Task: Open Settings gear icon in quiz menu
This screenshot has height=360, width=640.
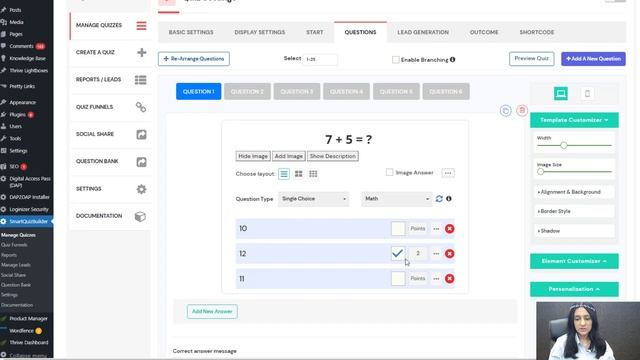Action: coord(141,189)
